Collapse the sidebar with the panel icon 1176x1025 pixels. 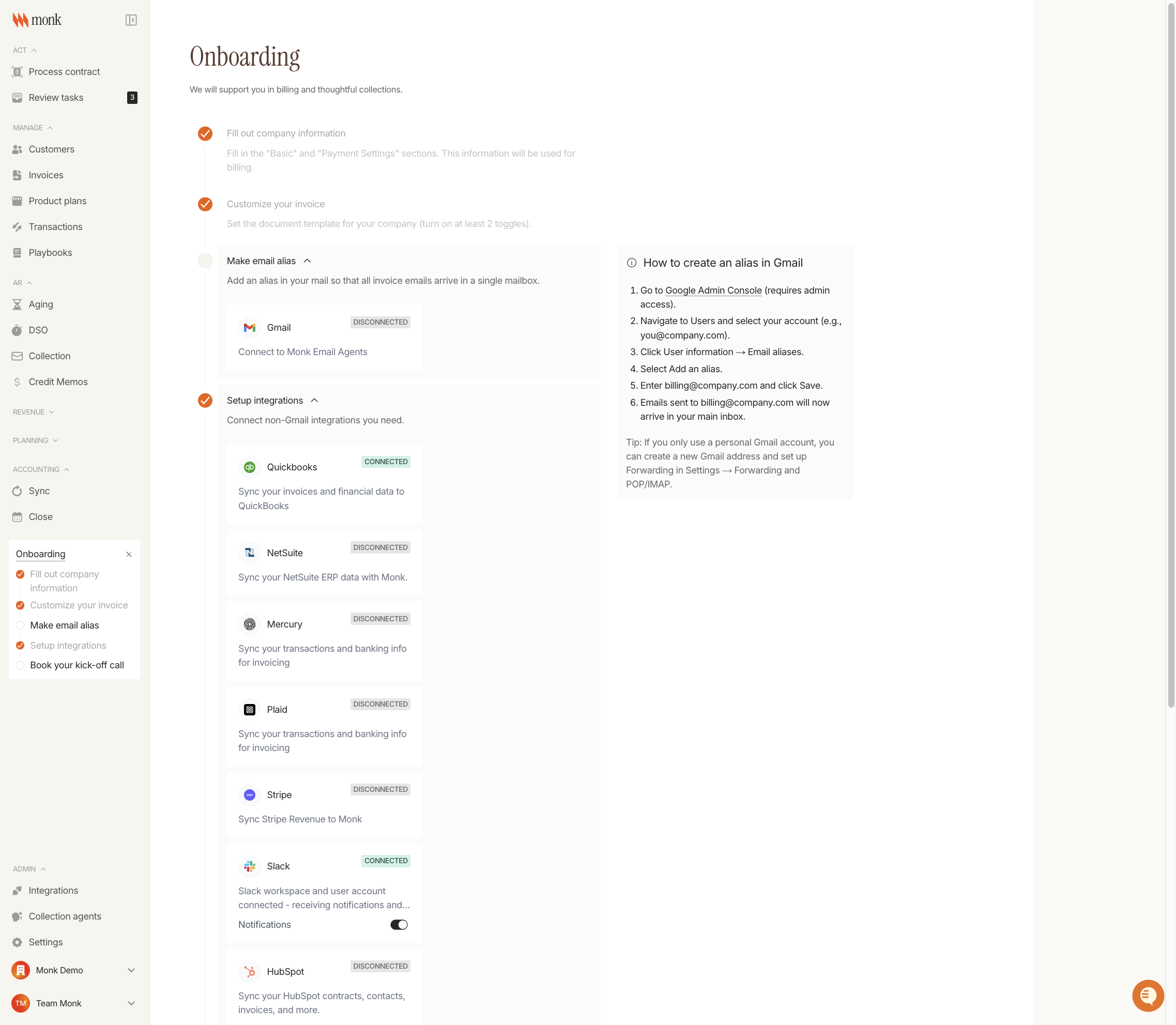[x=131, y=20]
